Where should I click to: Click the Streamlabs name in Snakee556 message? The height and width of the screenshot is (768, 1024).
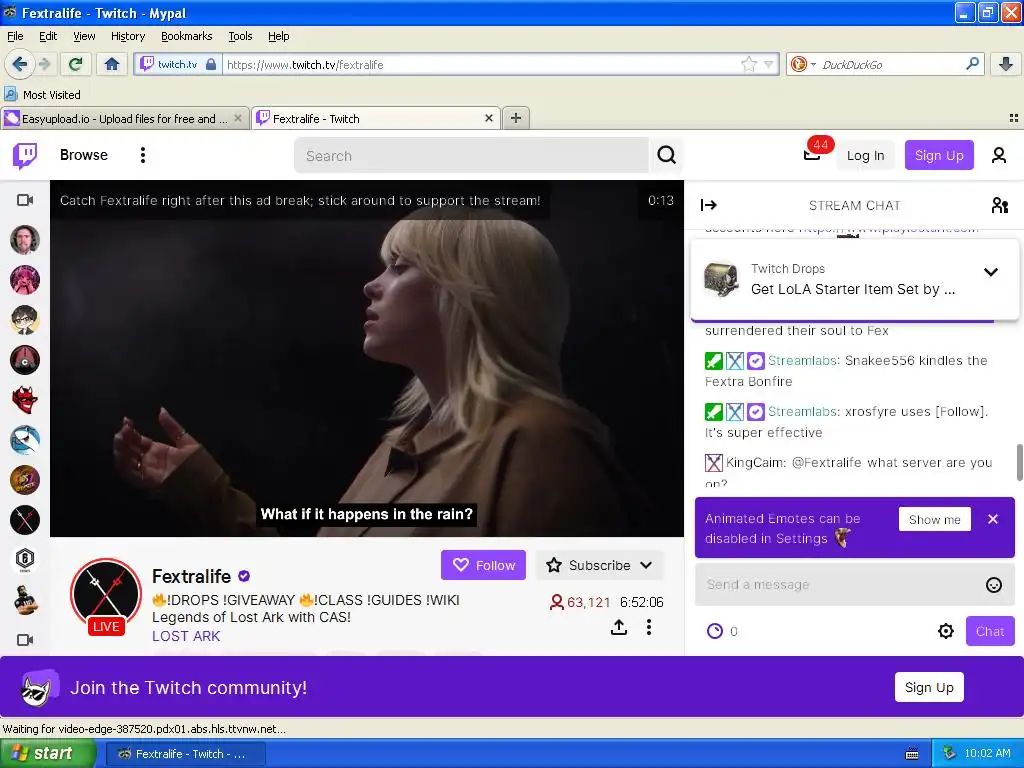tap(803, 360)
